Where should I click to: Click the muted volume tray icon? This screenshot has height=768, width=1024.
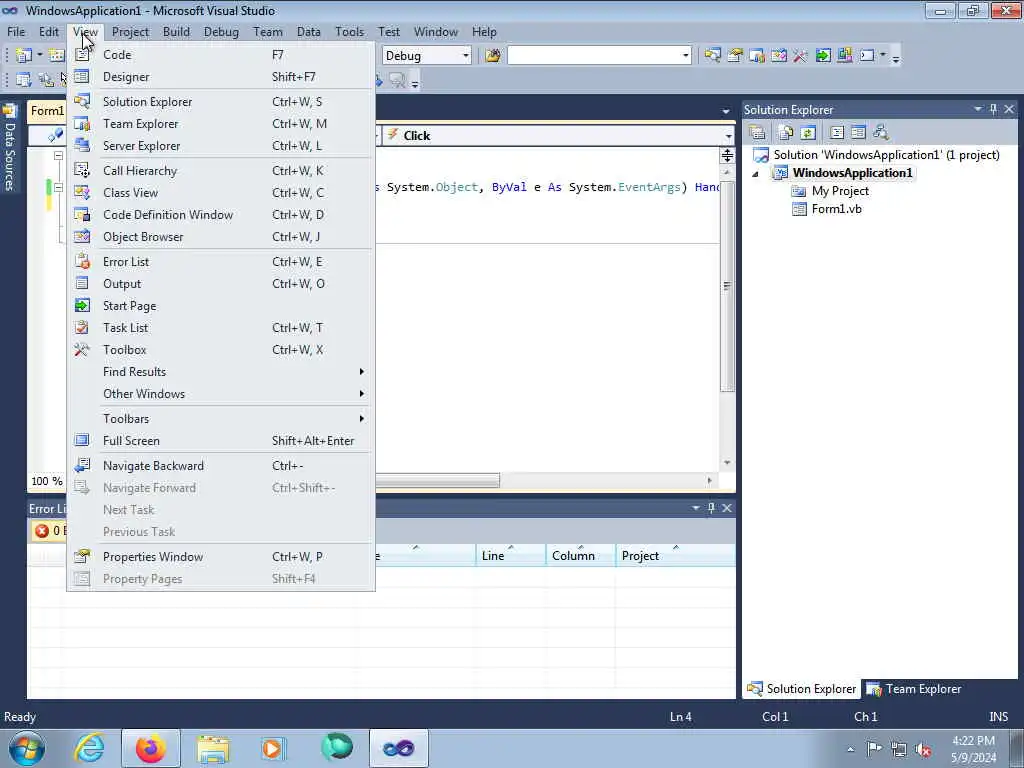[x=923, y=749]
